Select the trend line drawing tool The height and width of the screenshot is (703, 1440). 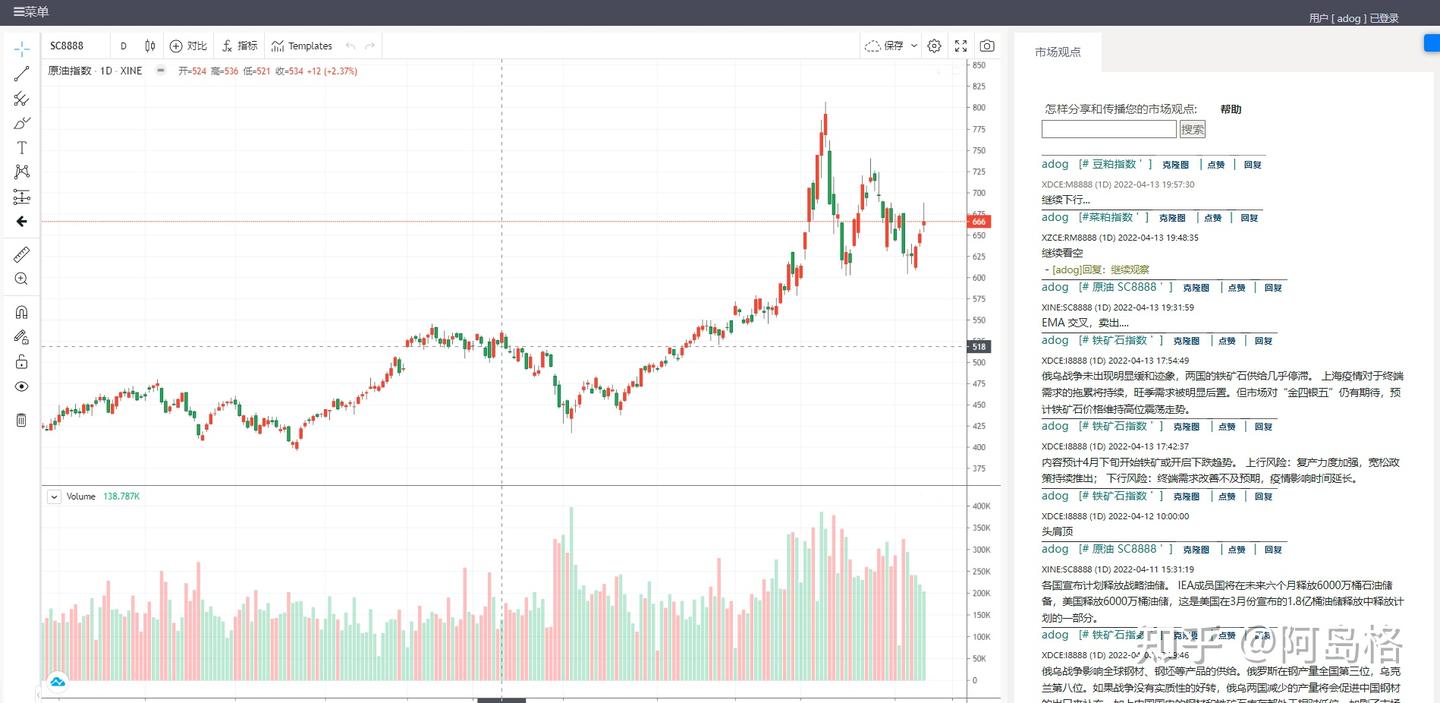tap(22, 72)
